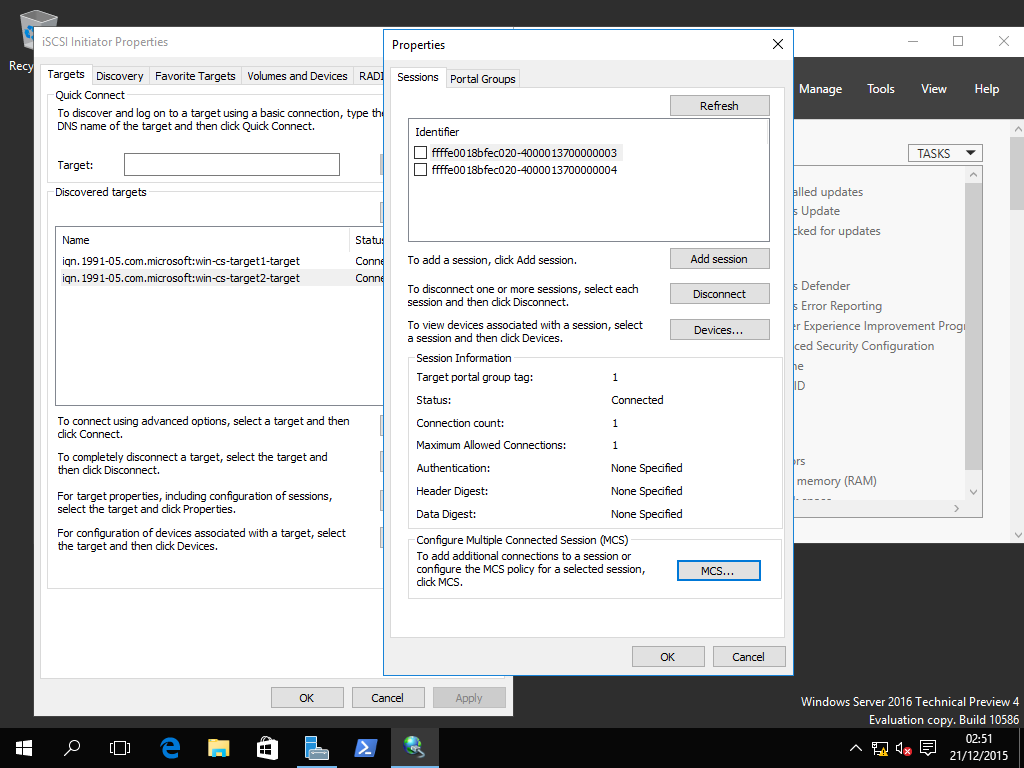Click the MCS... button
The height and width of the screenshot is (768, 1024).
(718, 571)
